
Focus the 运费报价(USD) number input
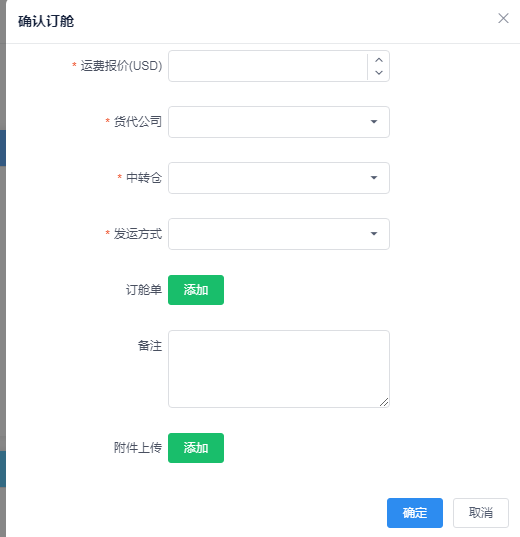tap(268, 66)
